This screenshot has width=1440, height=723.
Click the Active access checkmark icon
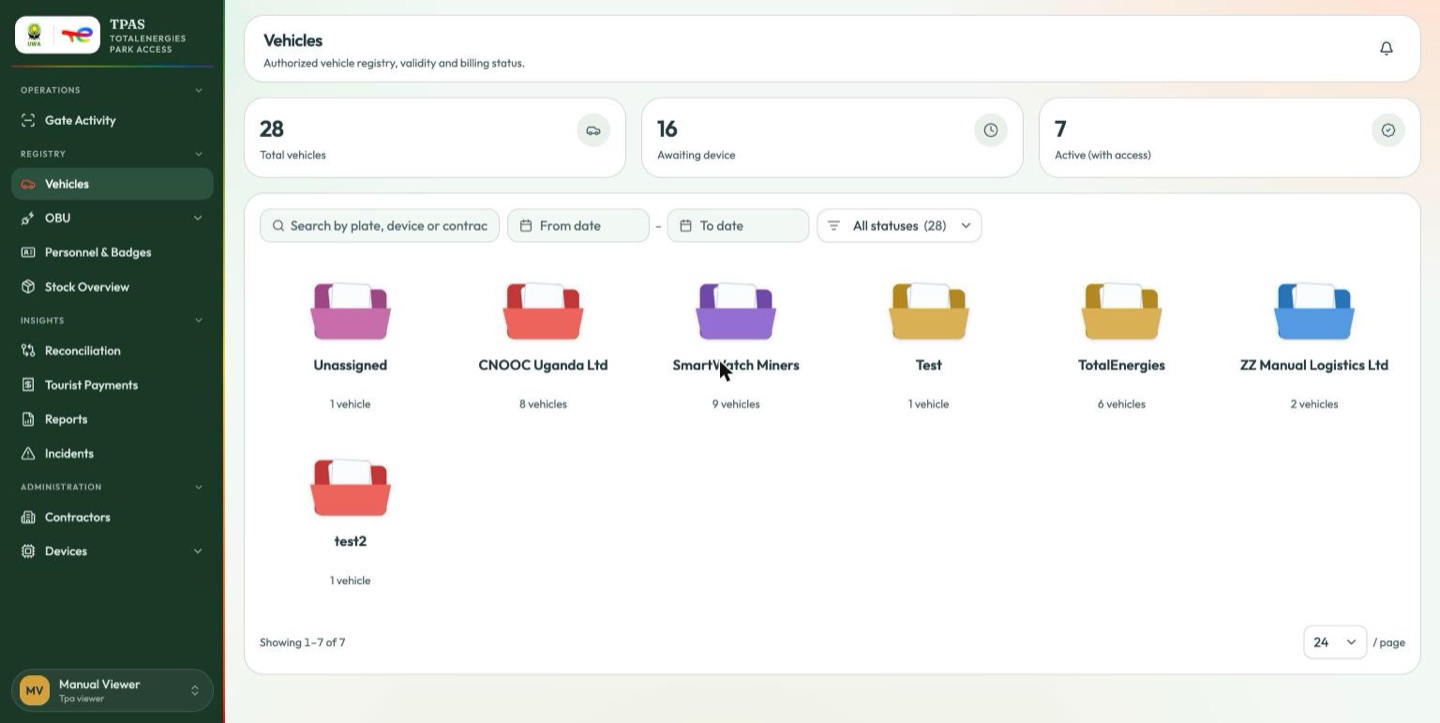(1388, 130)
